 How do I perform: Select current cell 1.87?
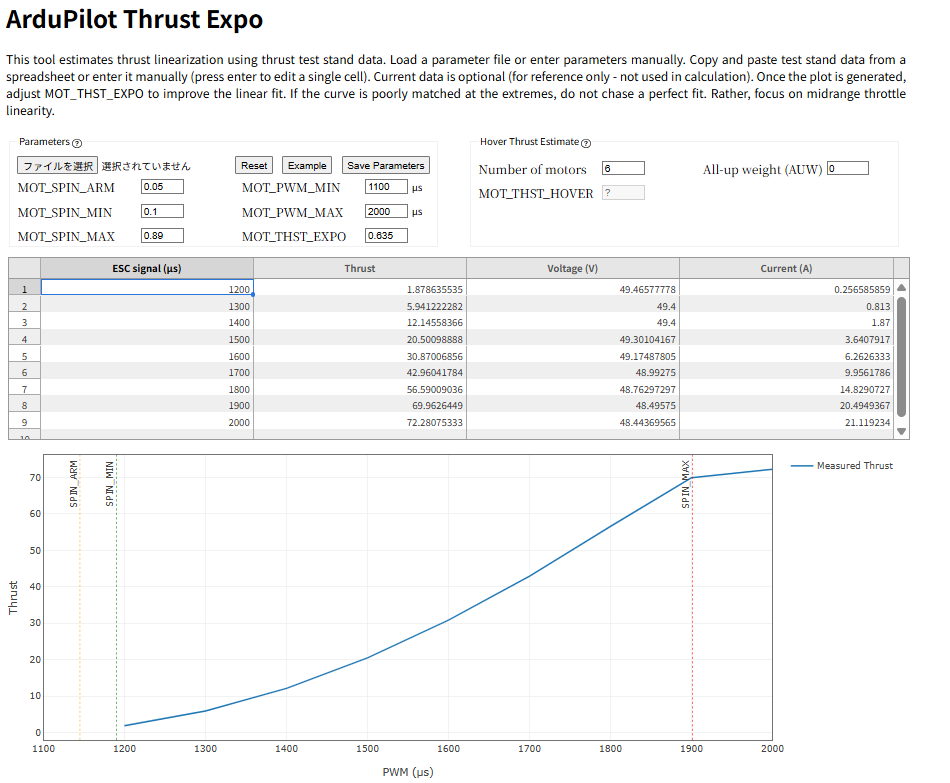(x=786, y=322)
